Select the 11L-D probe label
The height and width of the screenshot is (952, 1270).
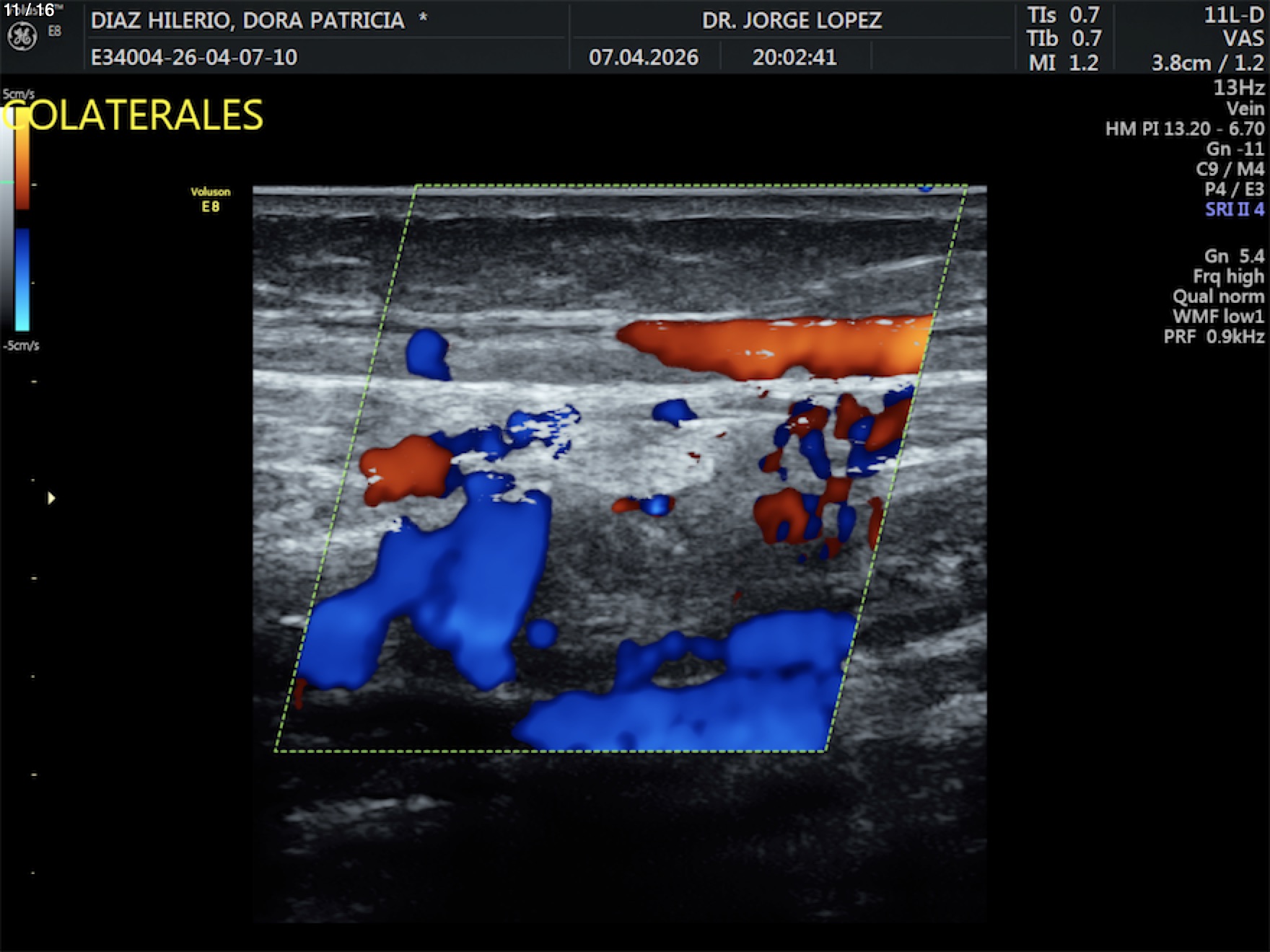point(1233,15)
